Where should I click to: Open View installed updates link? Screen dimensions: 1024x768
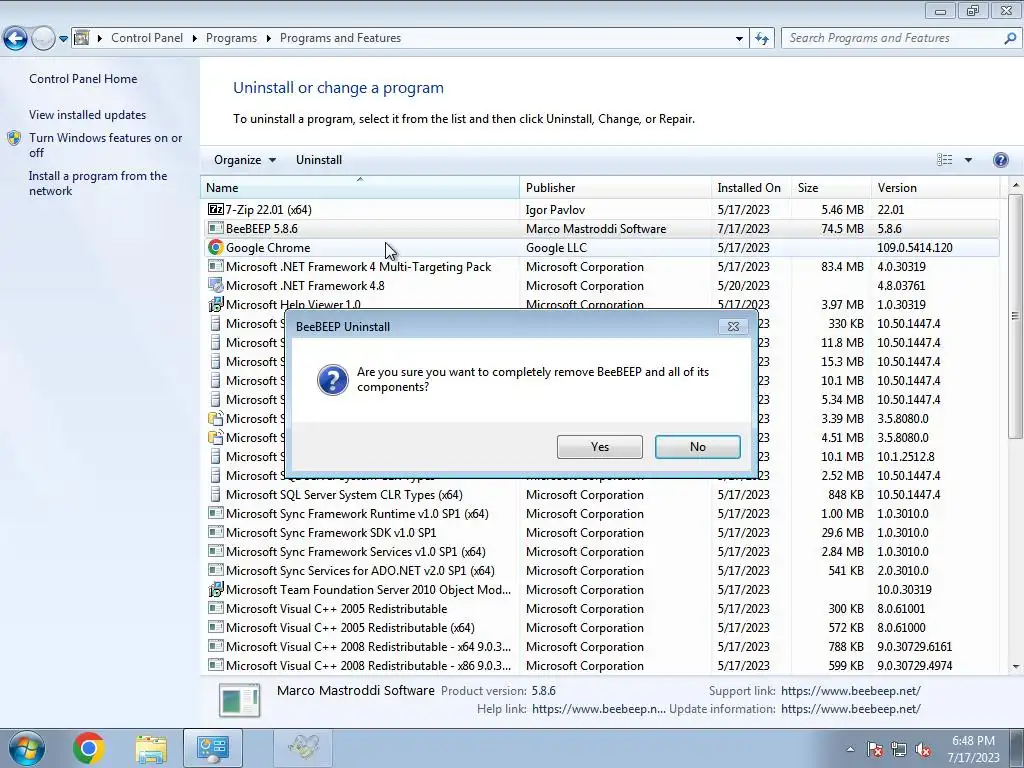coord(88,114)
